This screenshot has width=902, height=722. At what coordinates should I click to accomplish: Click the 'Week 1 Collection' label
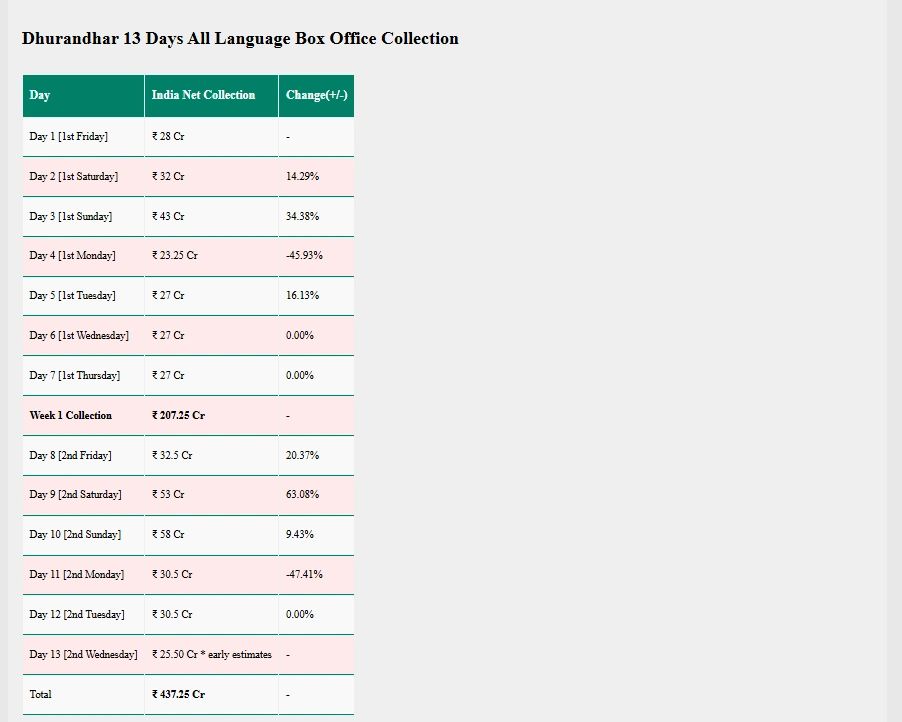click(70, 415)
